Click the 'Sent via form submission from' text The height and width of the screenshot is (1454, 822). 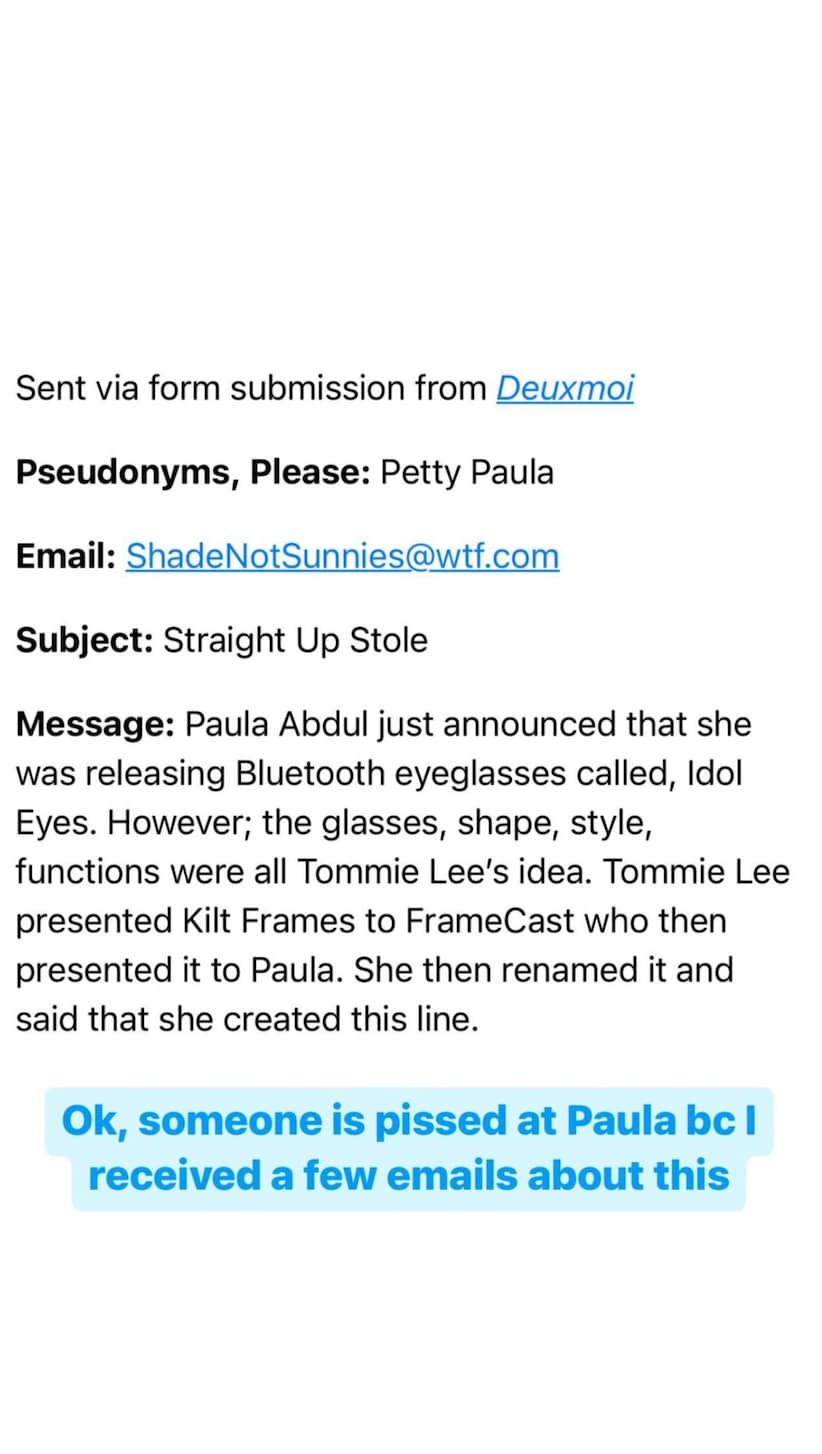[x=251, y=388]
